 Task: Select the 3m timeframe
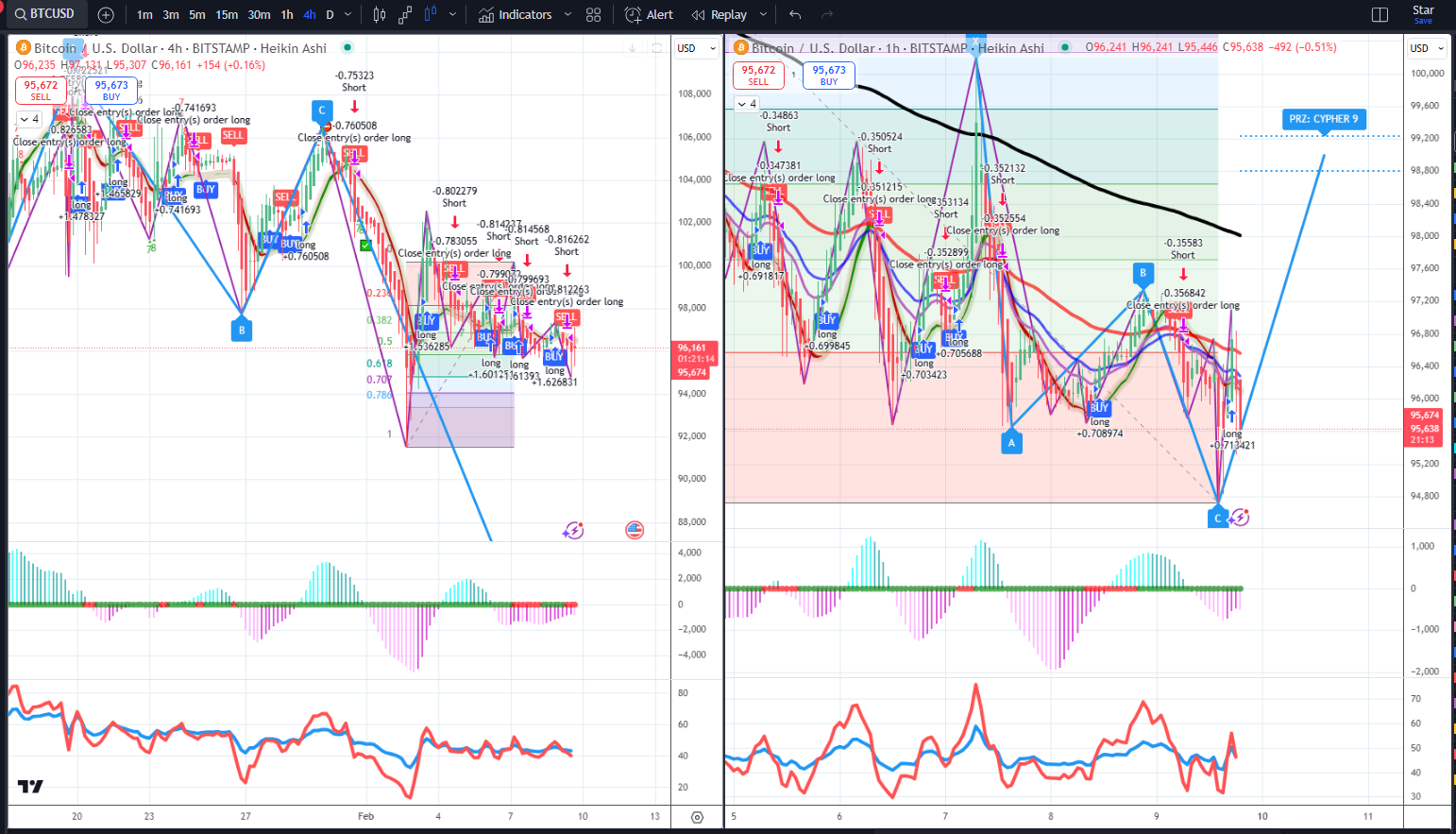pos(171,14)
